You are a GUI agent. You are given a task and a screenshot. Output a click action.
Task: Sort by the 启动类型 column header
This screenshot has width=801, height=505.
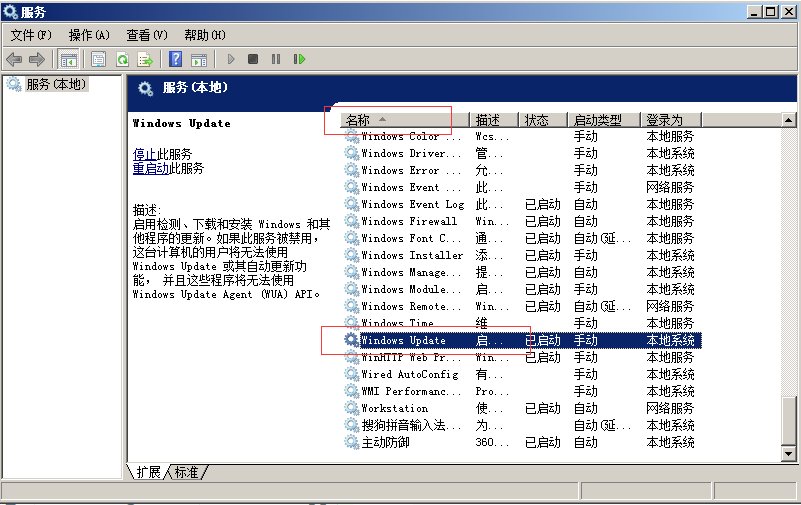(604, 120)
